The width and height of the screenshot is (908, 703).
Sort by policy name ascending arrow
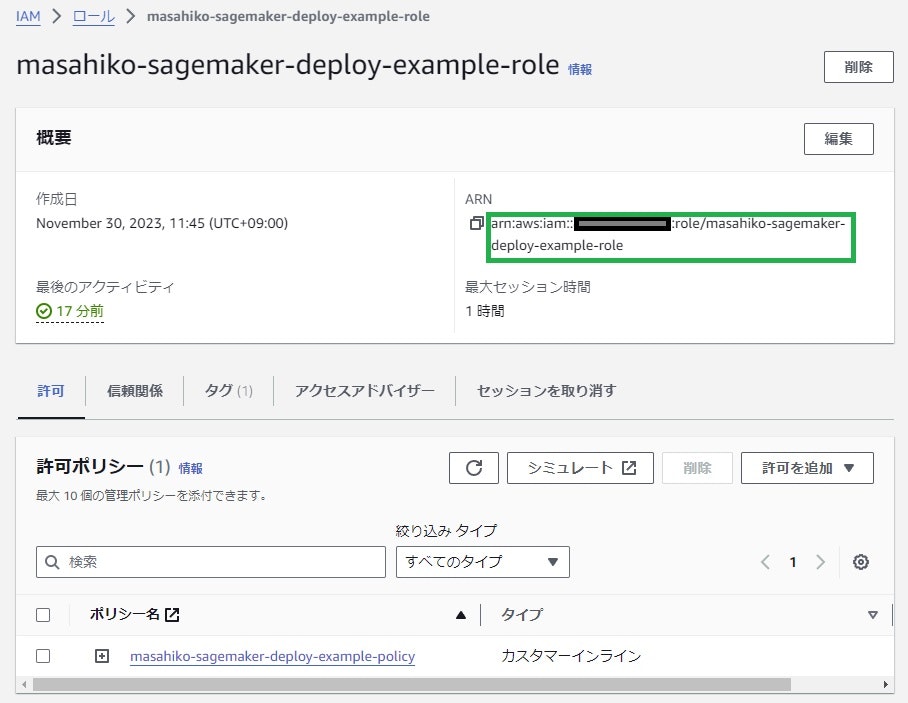(x=461, y=615)
